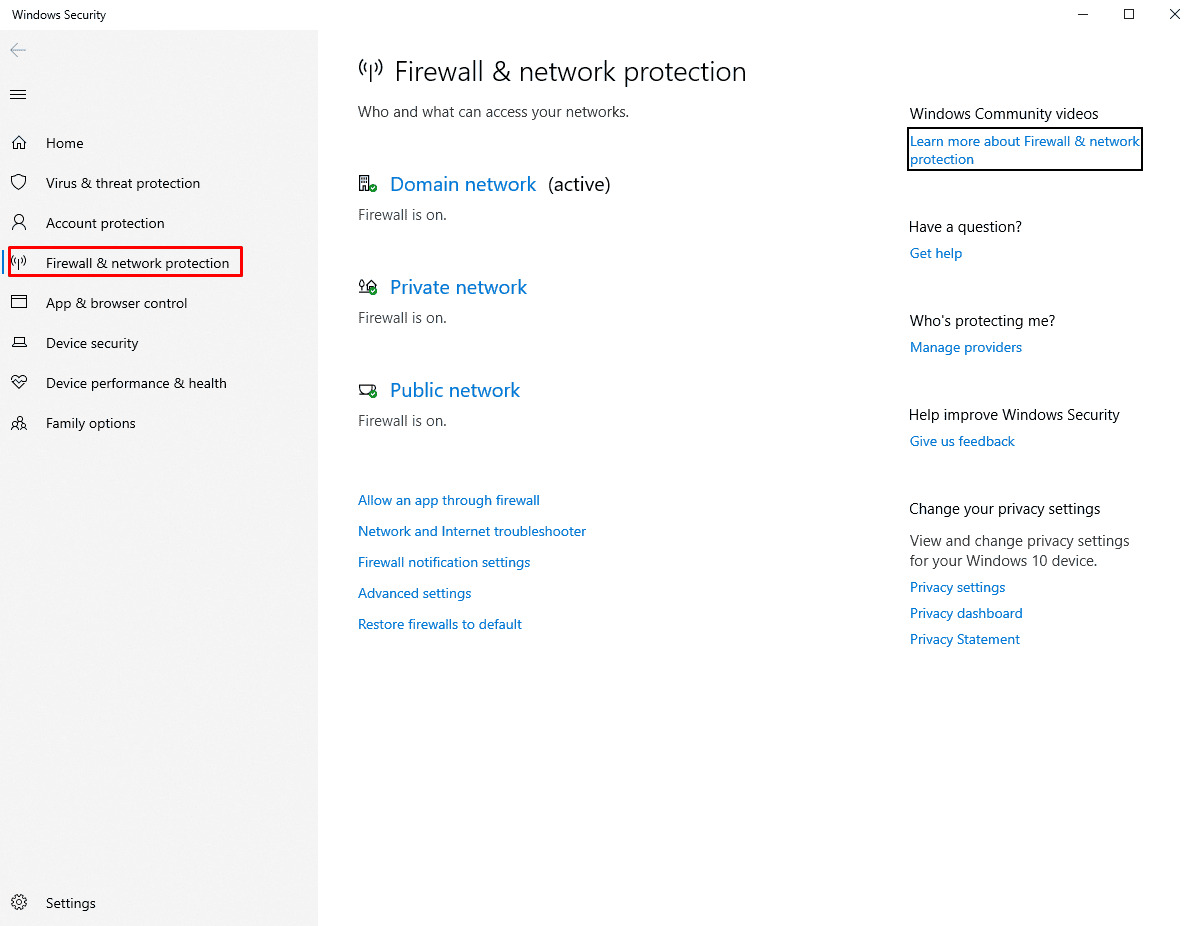This screenshot has height=926, width=1193.
Task: Click 'Who's protecting me?' heading
Action: click(x=981, y=321)
